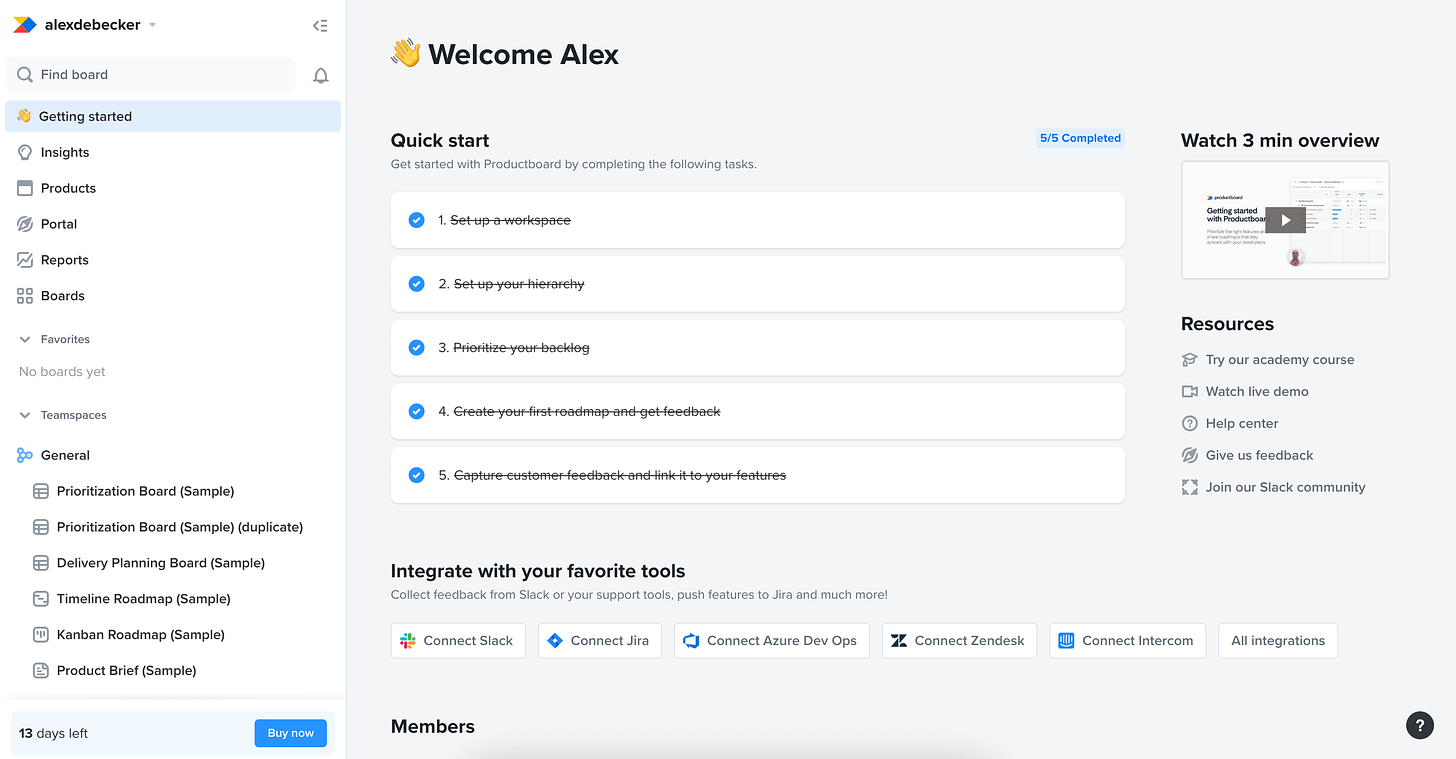Click the Boards grid icon
Screen dimensions: 1456x759
coord(25,296)
